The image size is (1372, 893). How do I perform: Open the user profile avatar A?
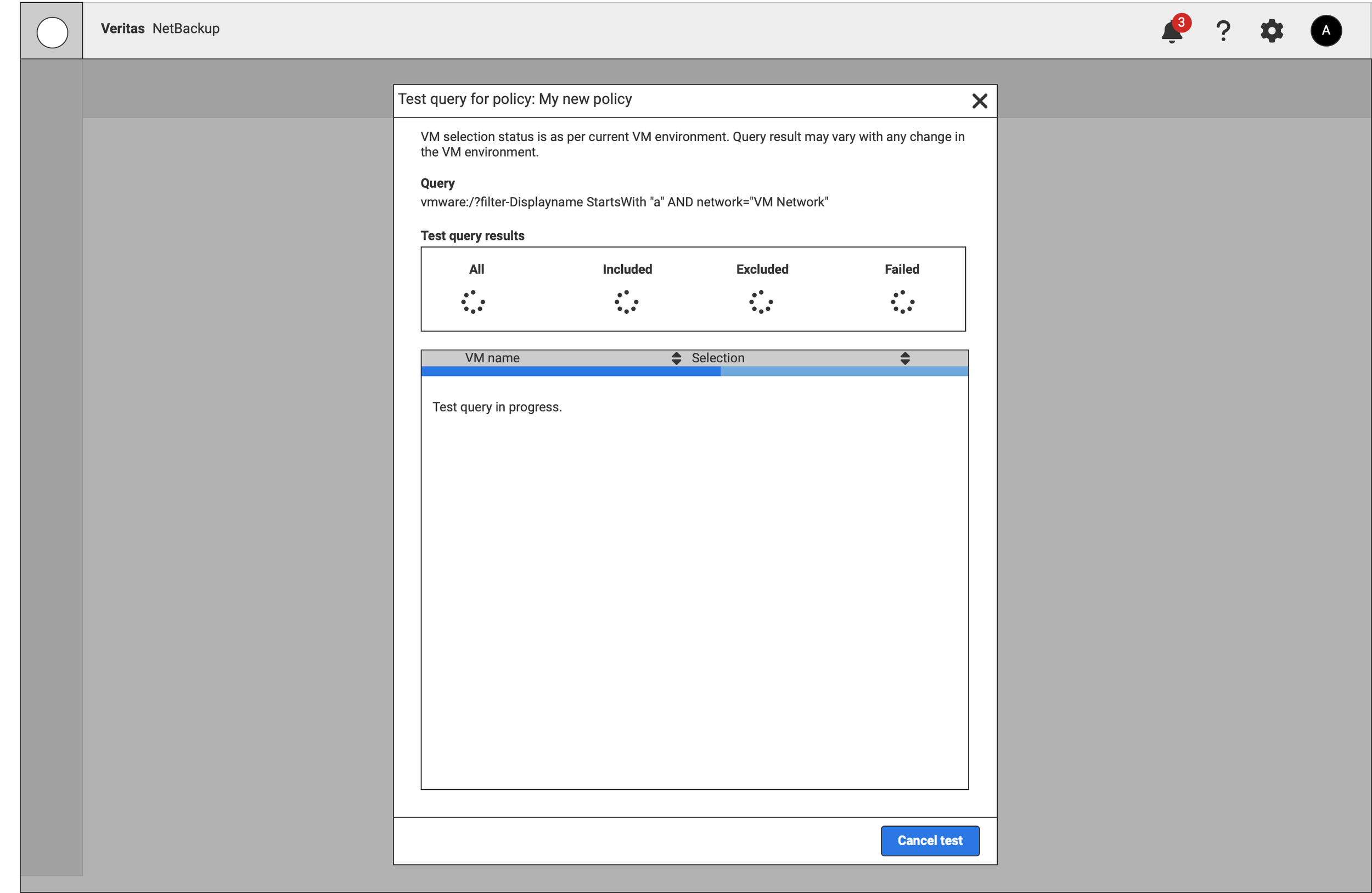(x=1325, y=31)
